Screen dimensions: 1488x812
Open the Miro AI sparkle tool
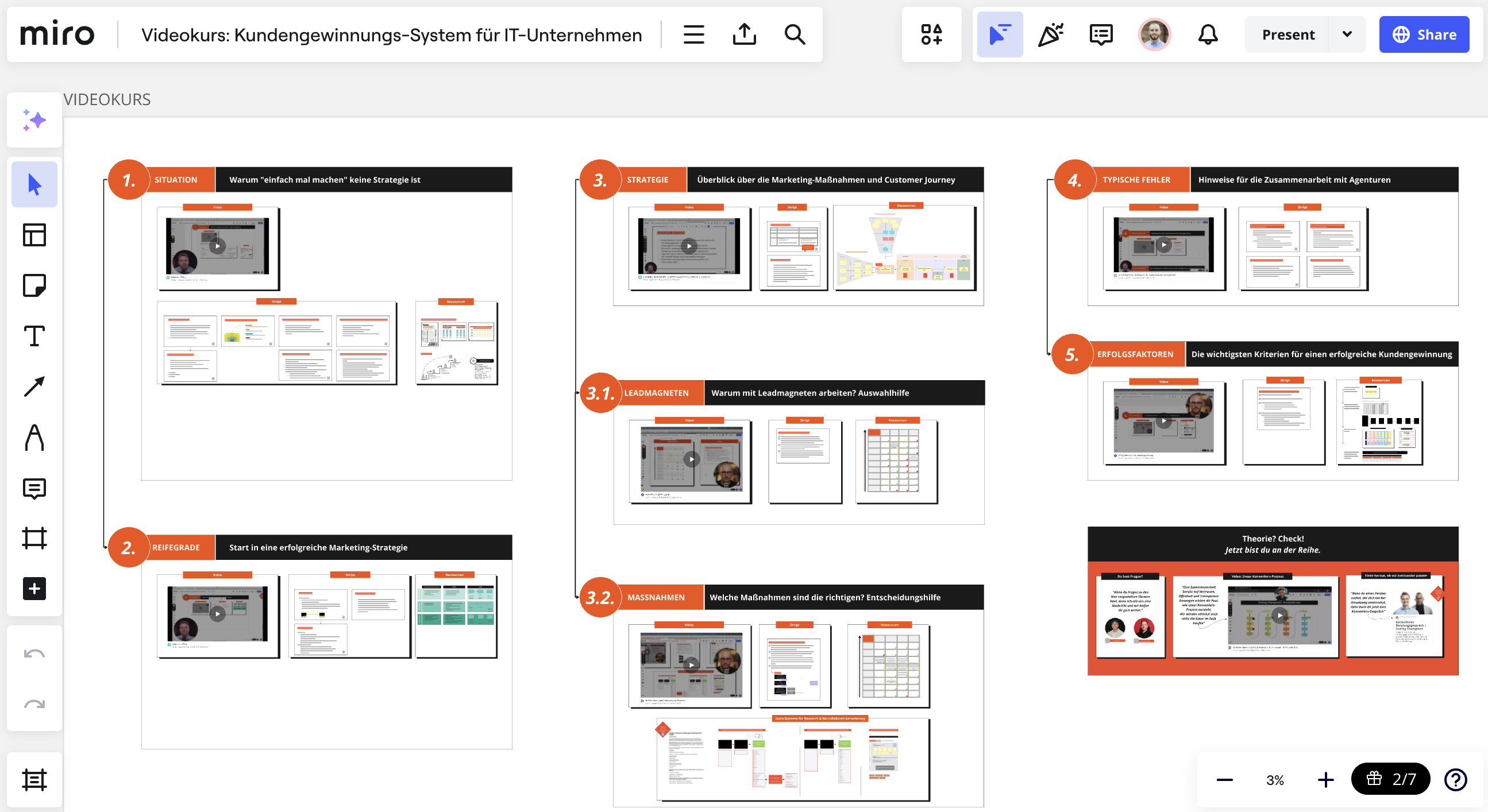pos(34,120)
